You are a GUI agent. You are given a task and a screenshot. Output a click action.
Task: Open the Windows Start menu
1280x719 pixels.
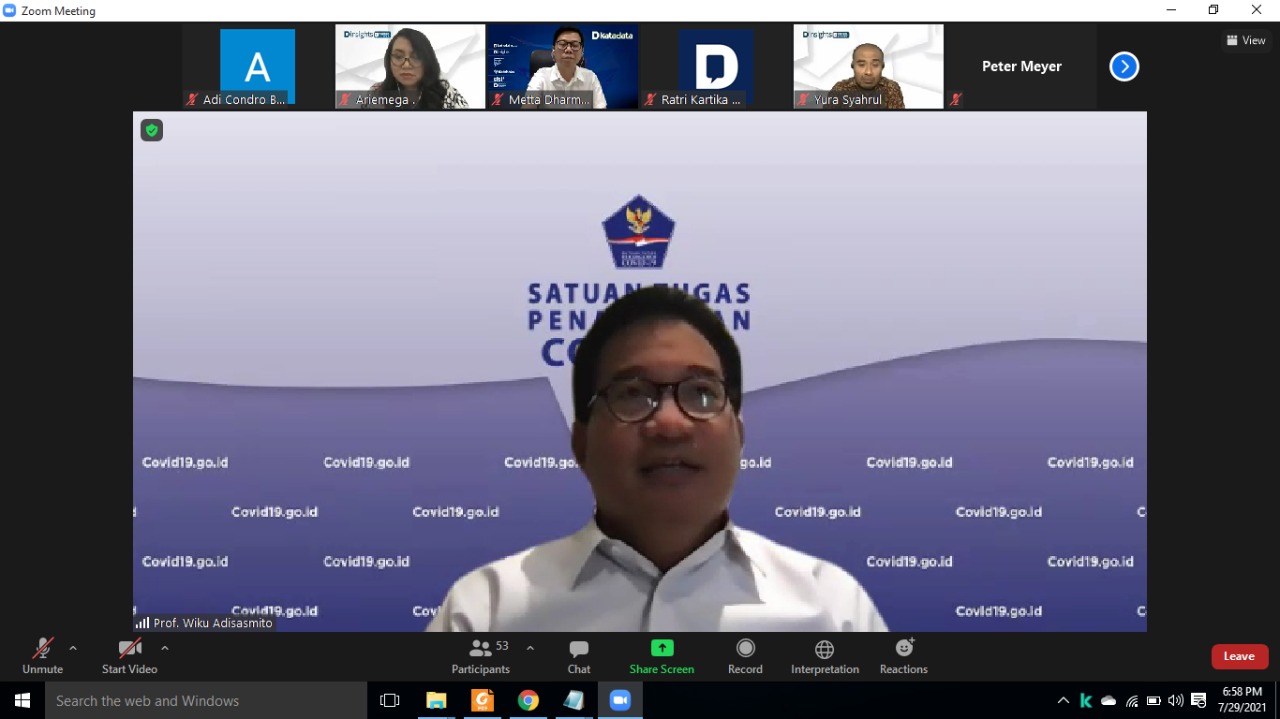[x=22, y=700]
